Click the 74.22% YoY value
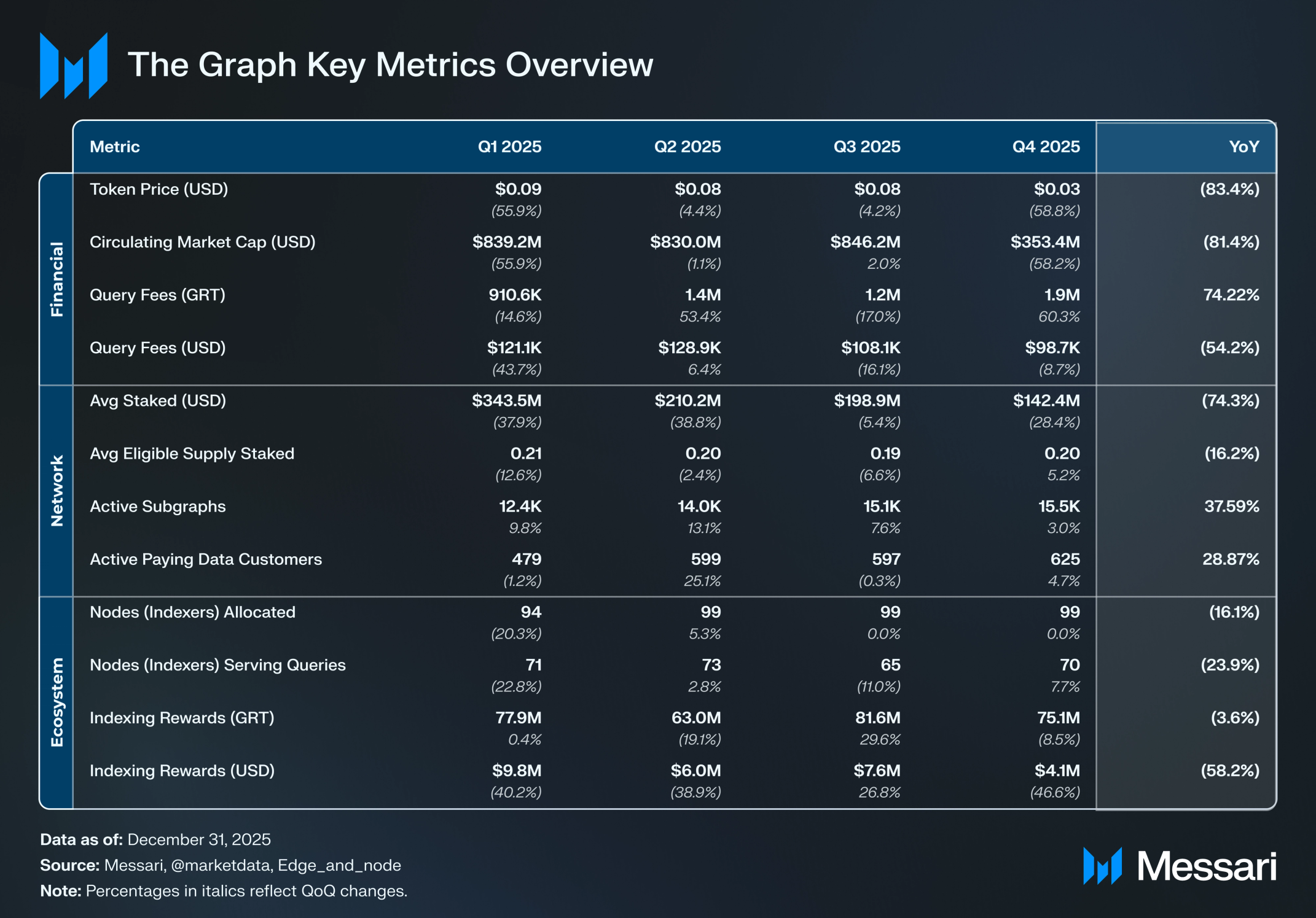Viewport: 1316px width, 918px height. (1231, 295)
